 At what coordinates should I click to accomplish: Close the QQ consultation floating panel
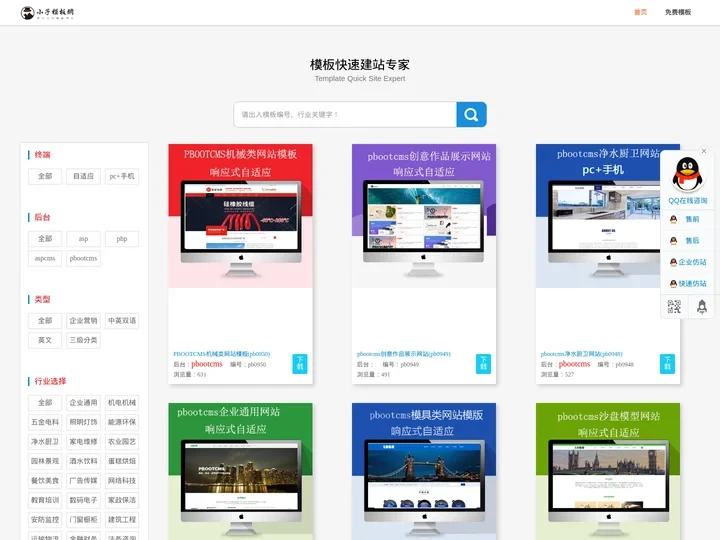[704, 151]
